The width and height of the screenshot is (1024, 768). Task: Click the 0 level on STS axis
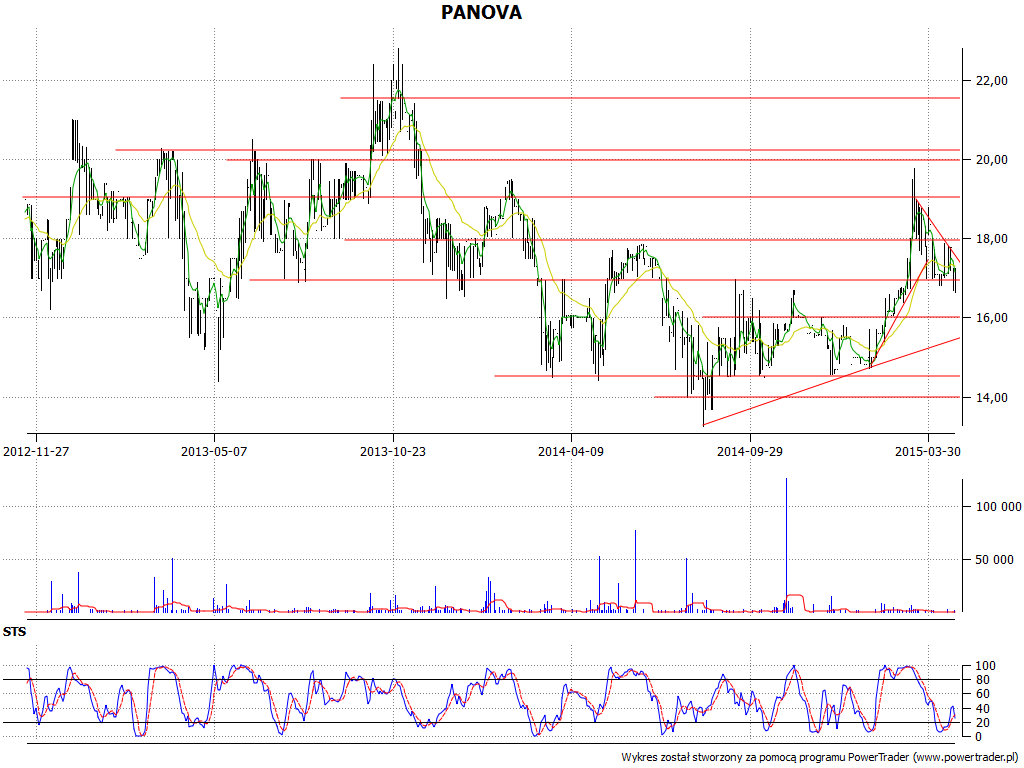click(978, 737)
